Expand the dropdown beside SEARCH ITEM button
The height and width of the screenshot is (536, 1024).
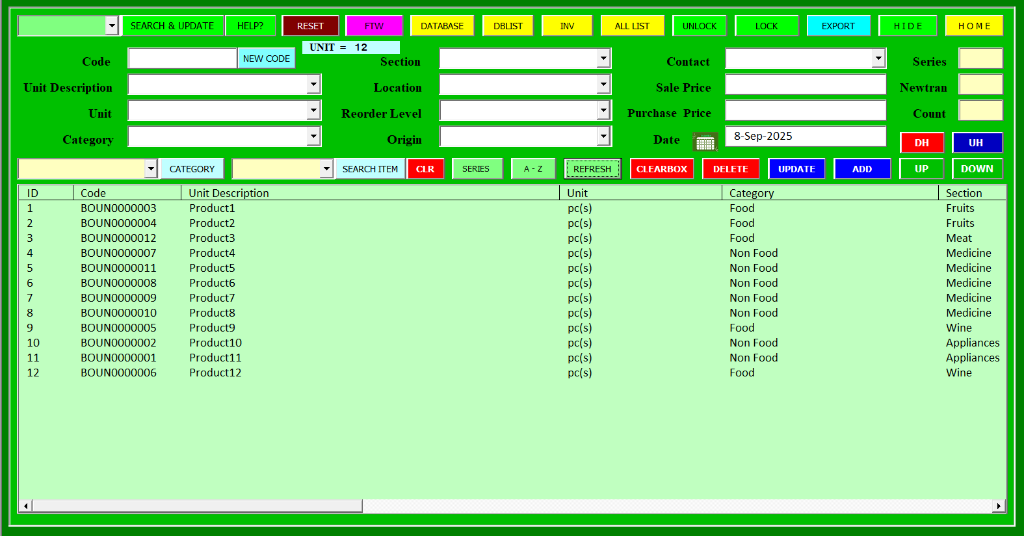(327, 168)
